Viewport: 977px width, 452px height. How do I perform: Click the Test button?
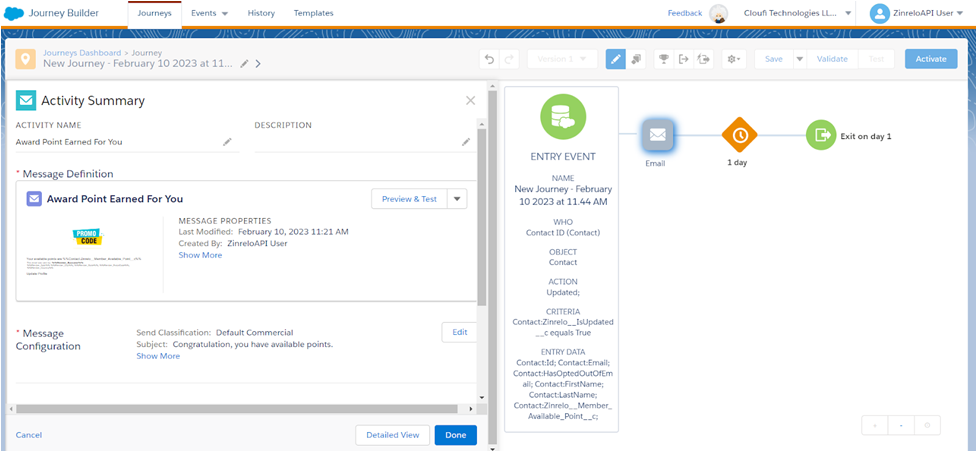876,59
